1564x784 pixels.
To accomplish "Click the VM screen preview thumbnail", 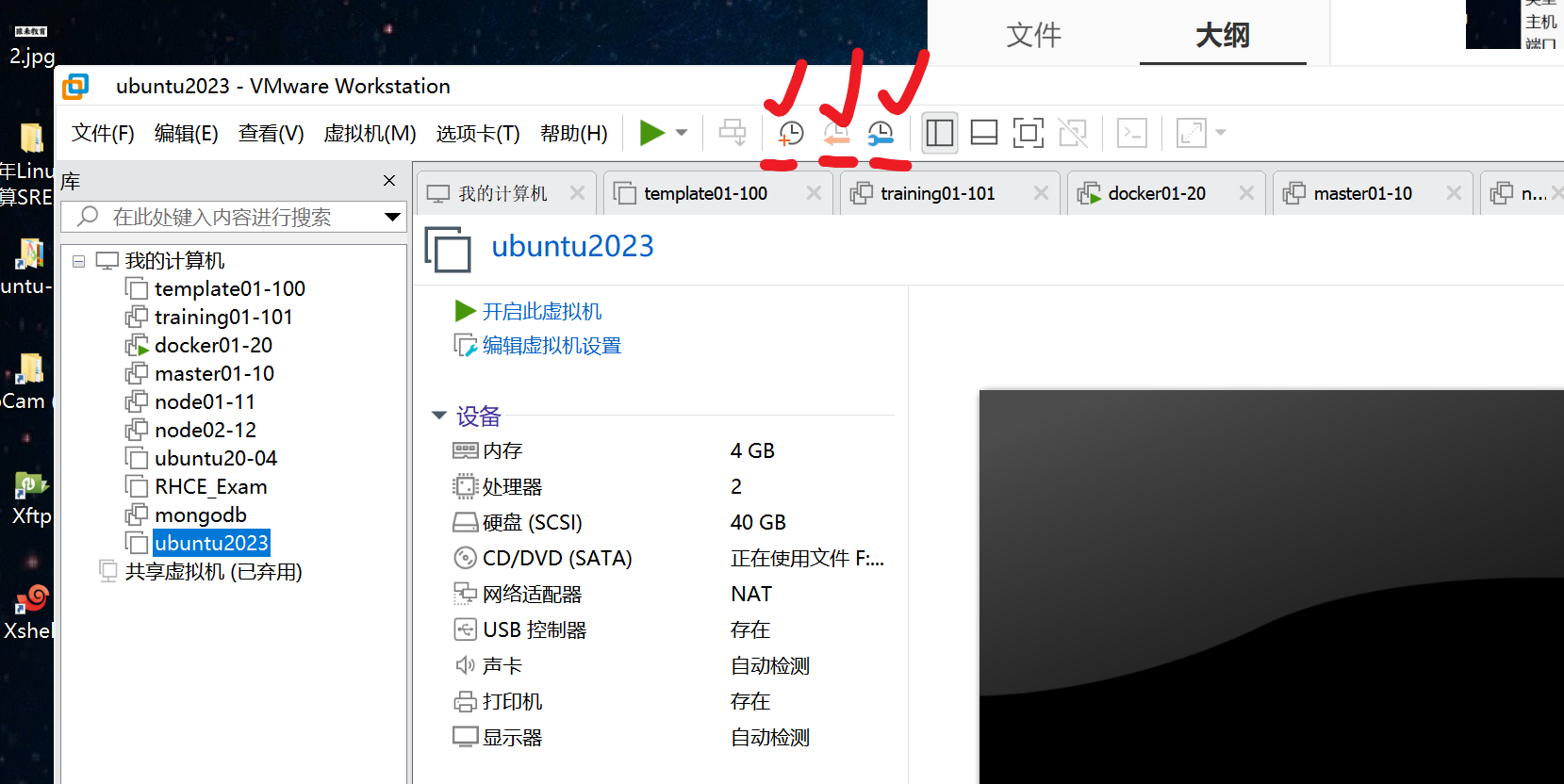I will pos(1272,587).
